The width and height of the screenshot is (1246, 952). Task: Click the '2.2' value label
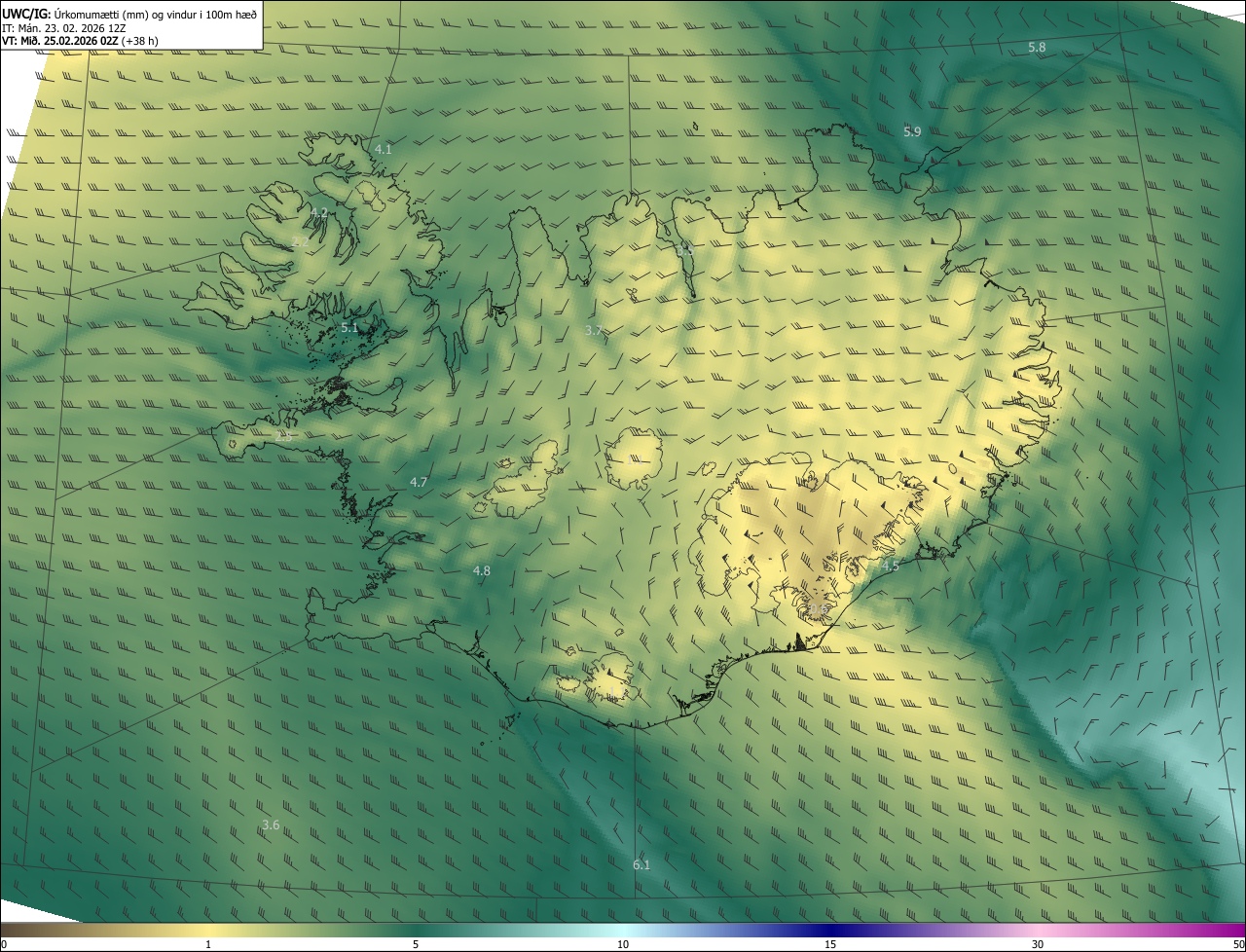[301, 240]
